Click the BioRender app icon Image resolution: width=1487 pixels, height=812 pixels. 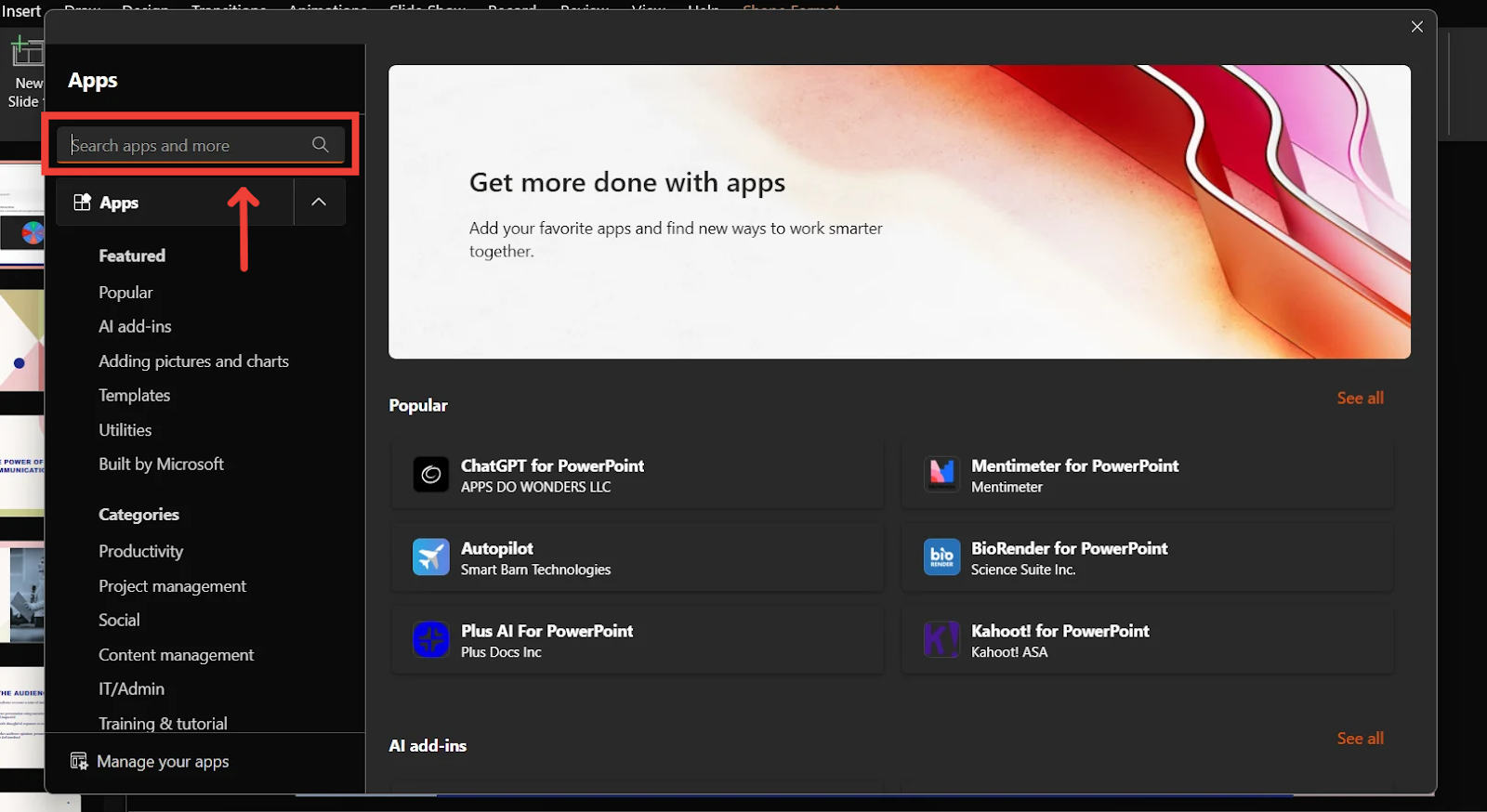[941, 557]
